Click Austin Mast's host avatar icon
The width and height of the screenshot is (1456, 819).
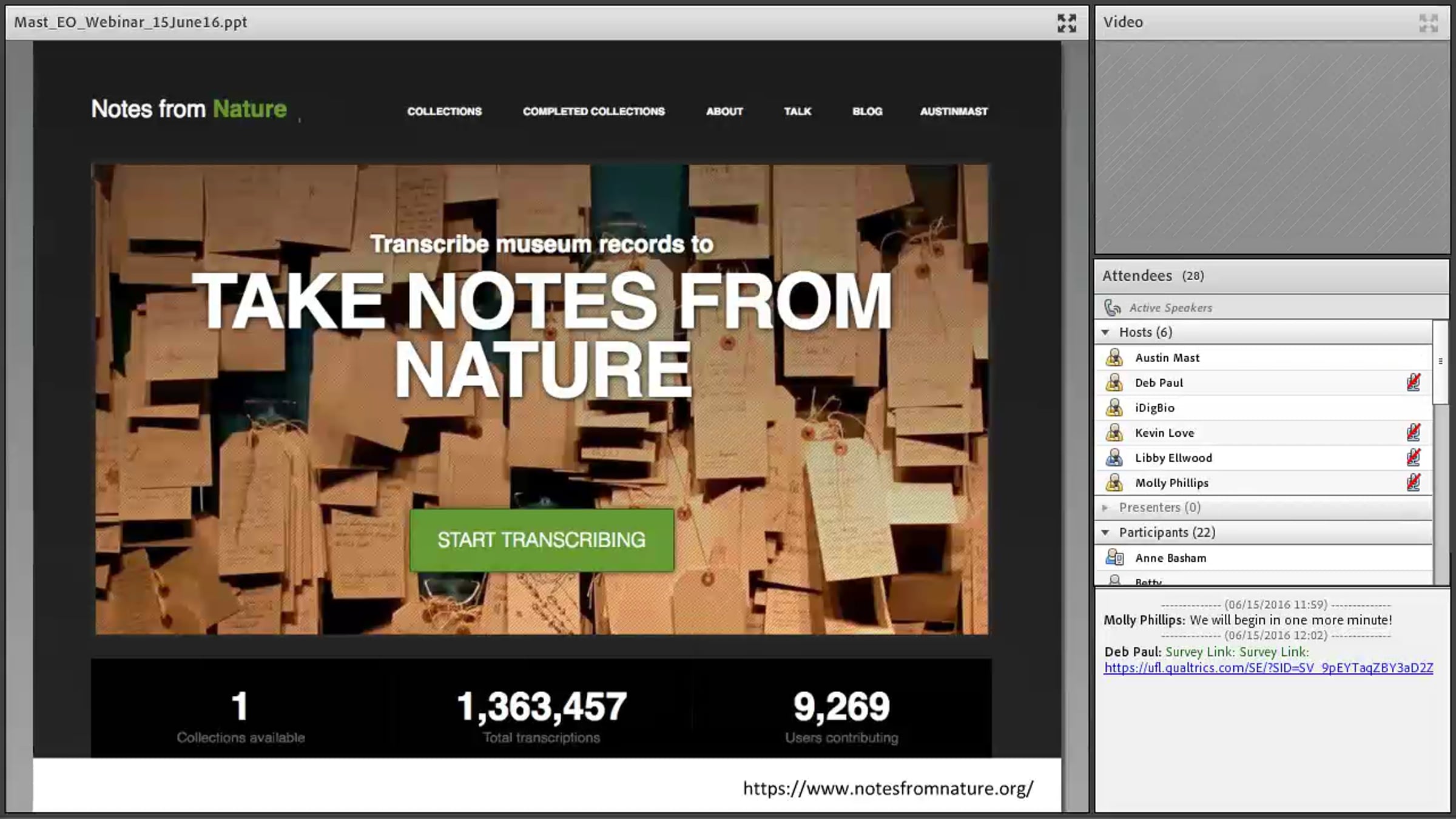pyautogui.click(x=1114, y=357)
